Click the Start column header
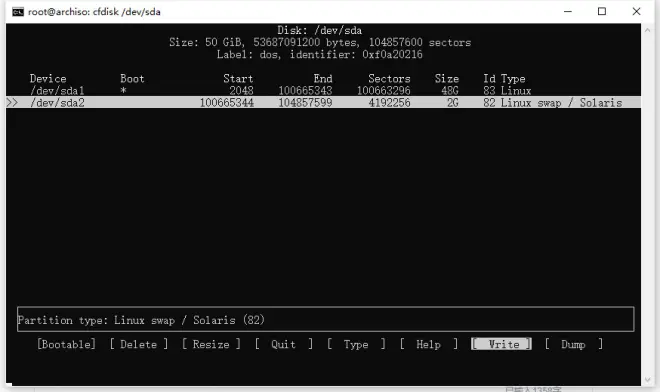Screen dimensions: 660x392 coord(238,79)
